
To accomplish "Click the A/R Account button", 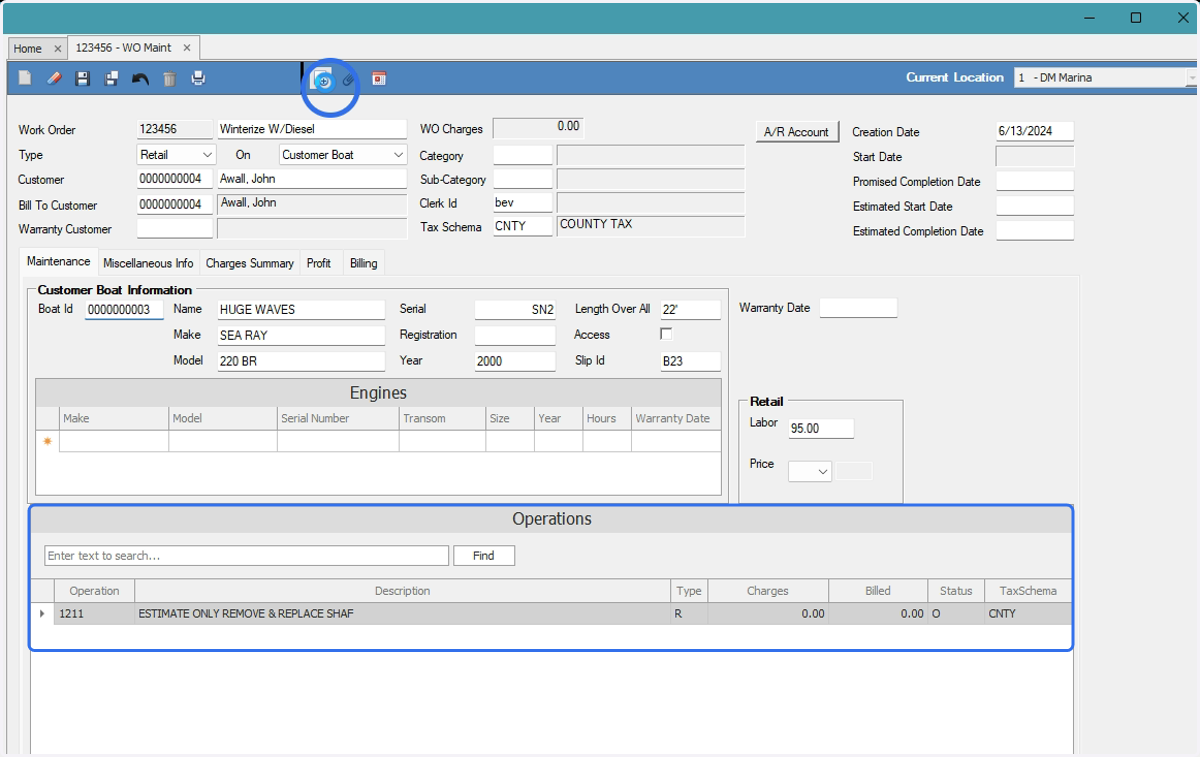I will tap(797, 131).
